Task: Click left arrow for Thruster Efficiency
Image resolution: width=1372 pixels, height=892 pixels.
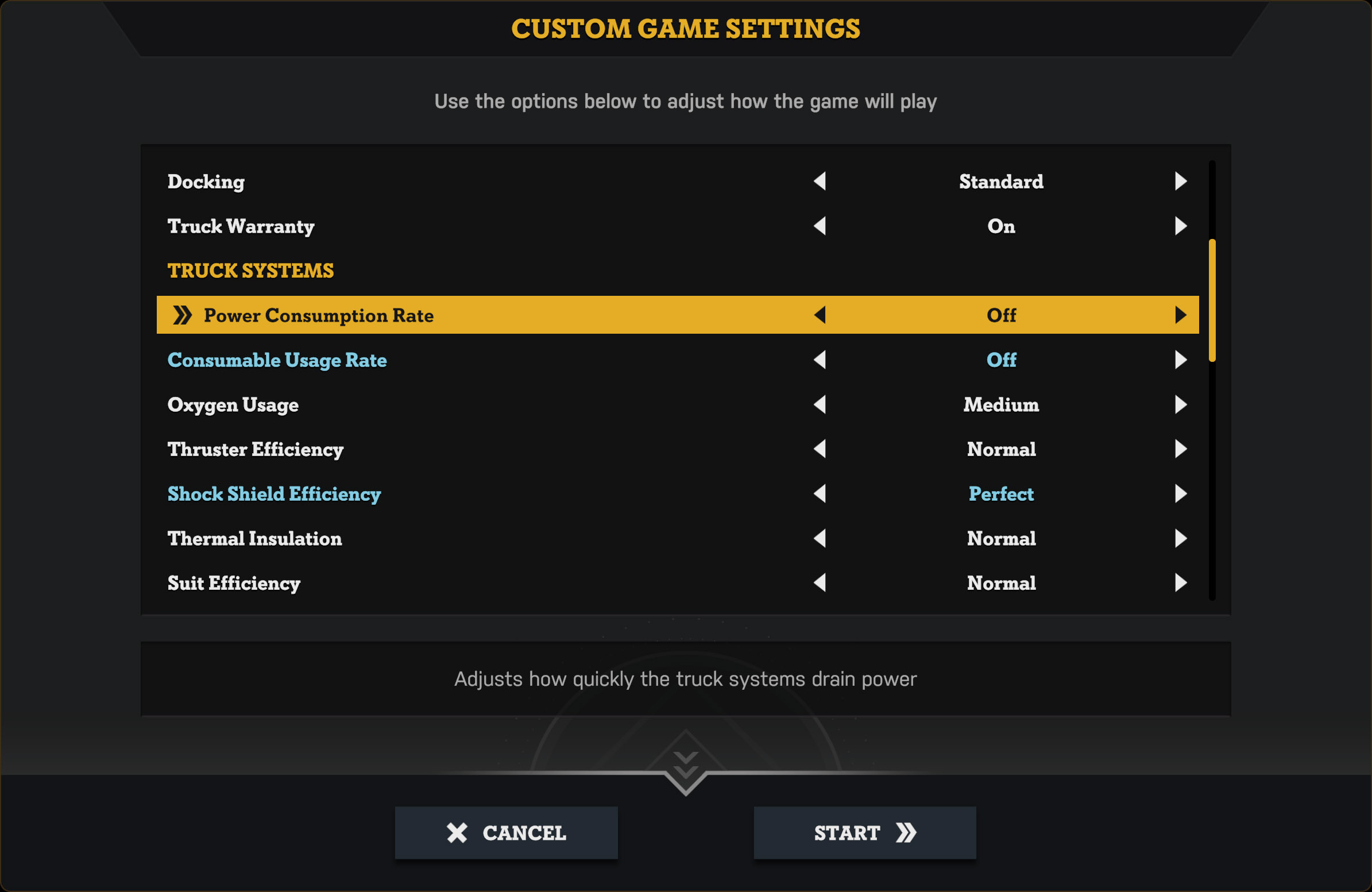Action: [x=820, y=449]
